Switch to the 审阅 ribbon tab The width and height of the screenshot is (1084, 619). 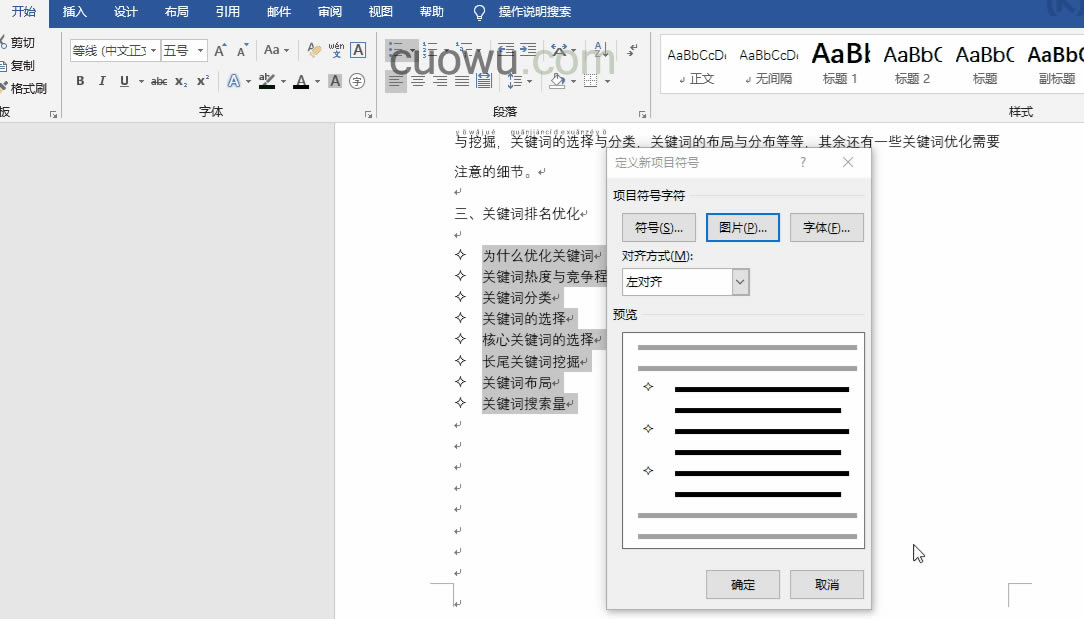[330, 12]
